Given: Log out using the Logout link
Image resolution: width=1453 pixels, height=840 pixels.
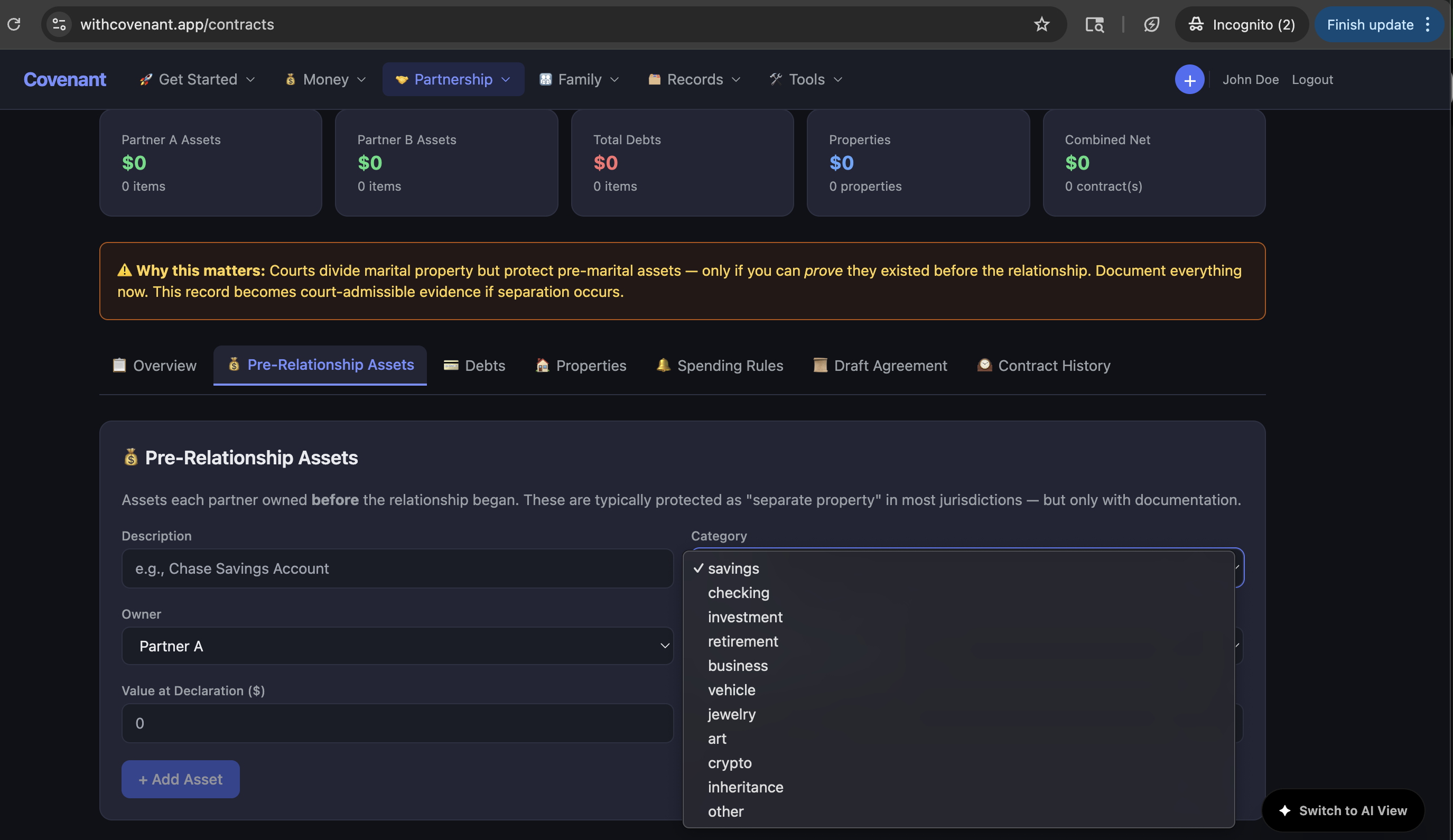Looking at the screenshot, I should [1312, 80].
